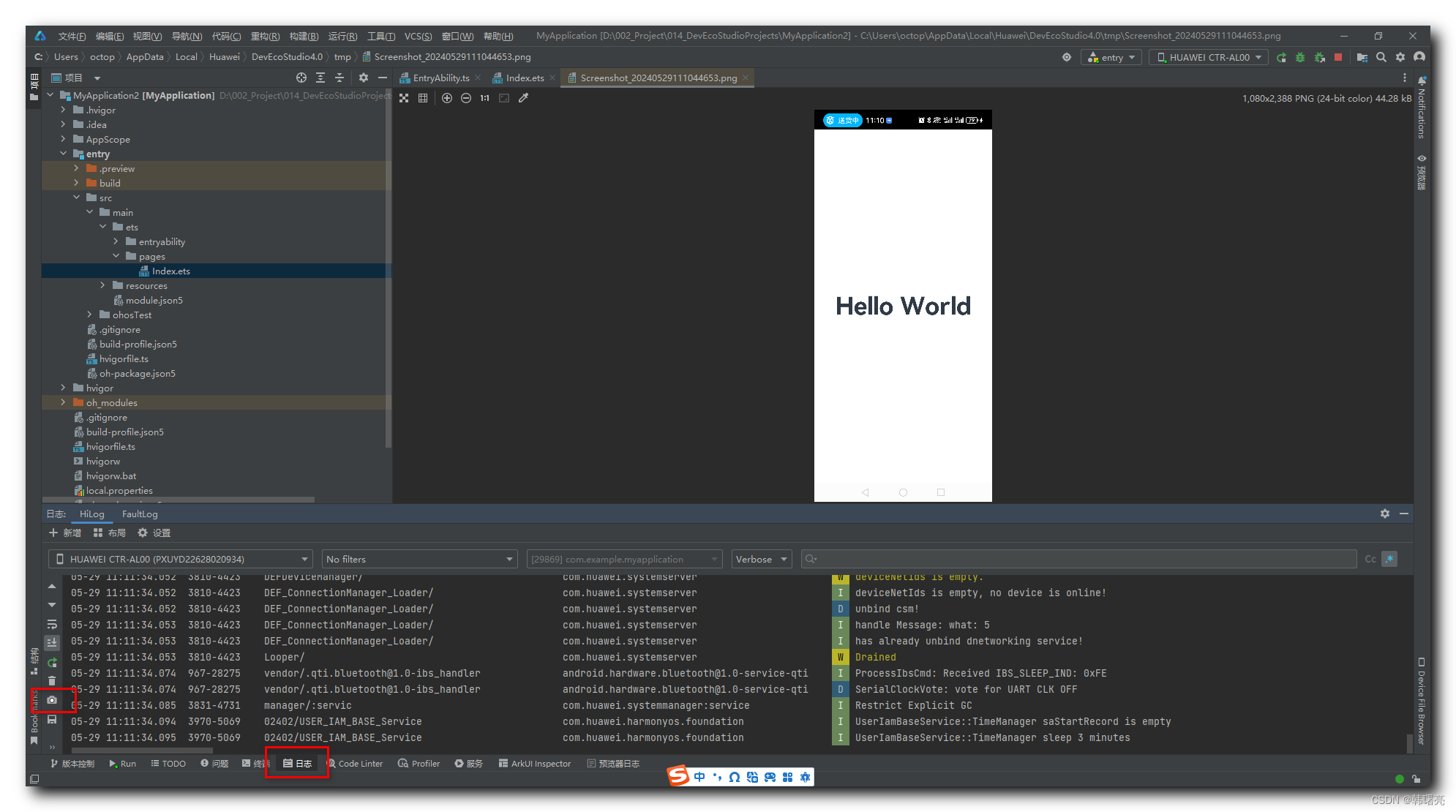Click the red stop button in toolbar

pyautogui.click(x=1338, y=57)
